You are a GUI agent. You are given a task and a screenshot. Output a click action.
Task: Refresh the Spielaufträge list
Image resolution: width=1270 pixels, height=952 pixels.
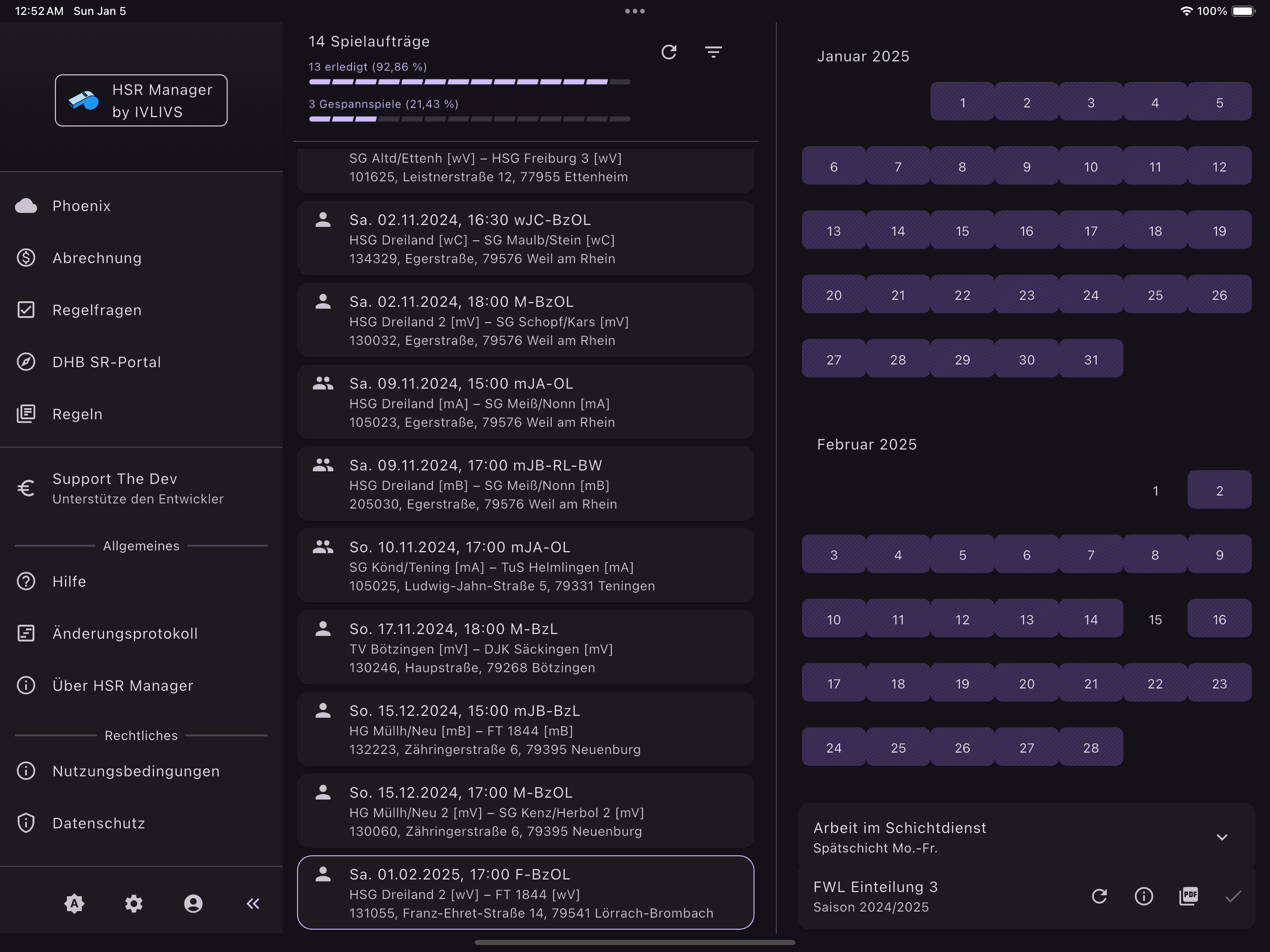(x=669, y=52)
